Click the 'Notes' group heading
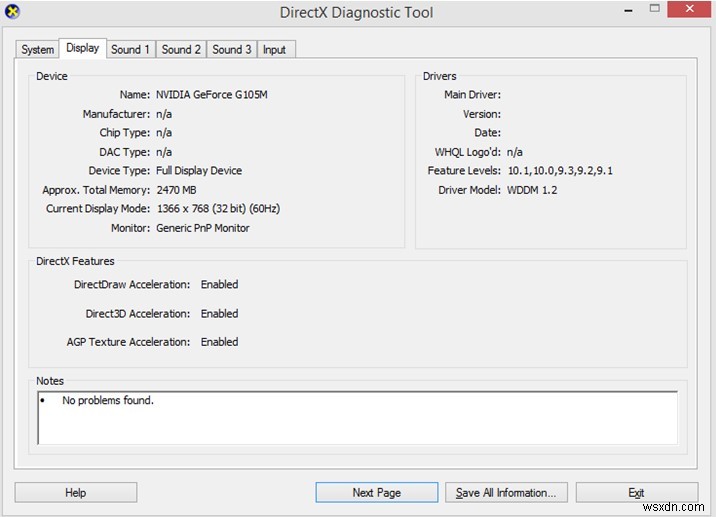 pos(50,381)
